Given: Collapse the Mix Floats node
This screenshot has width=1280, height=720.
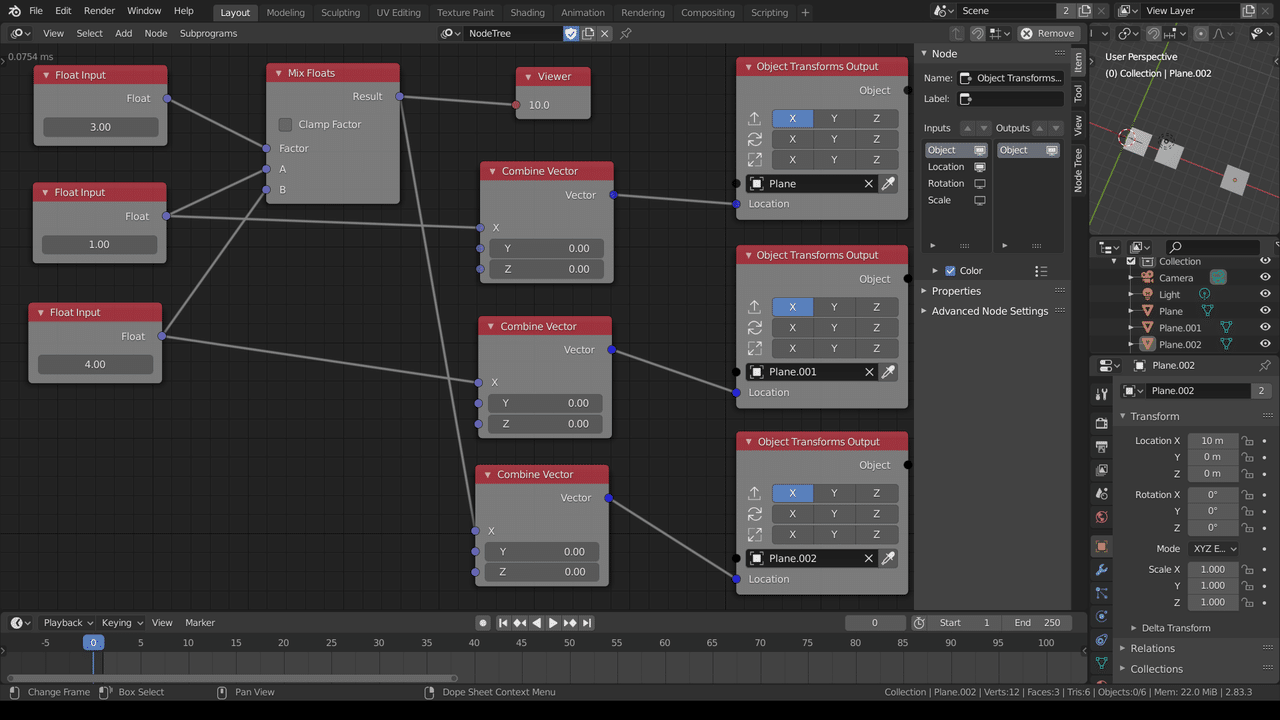Looking at the screenshot, I should [278, 73].
